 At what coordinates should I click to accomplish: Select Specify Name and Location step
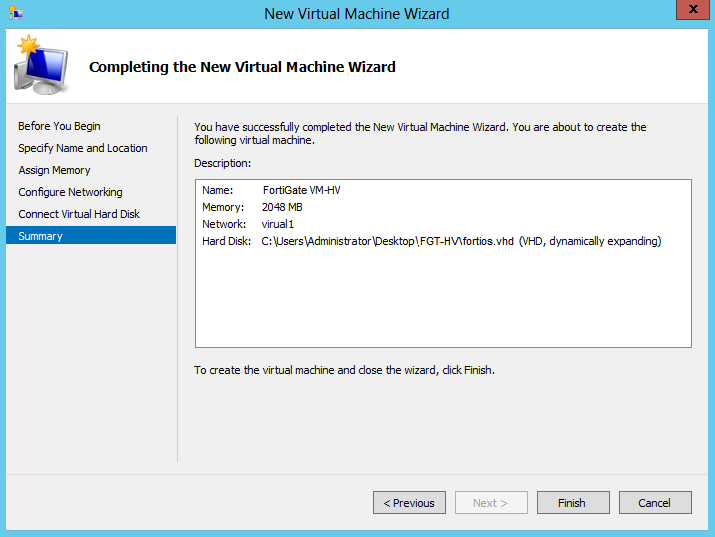click(83, 148)
